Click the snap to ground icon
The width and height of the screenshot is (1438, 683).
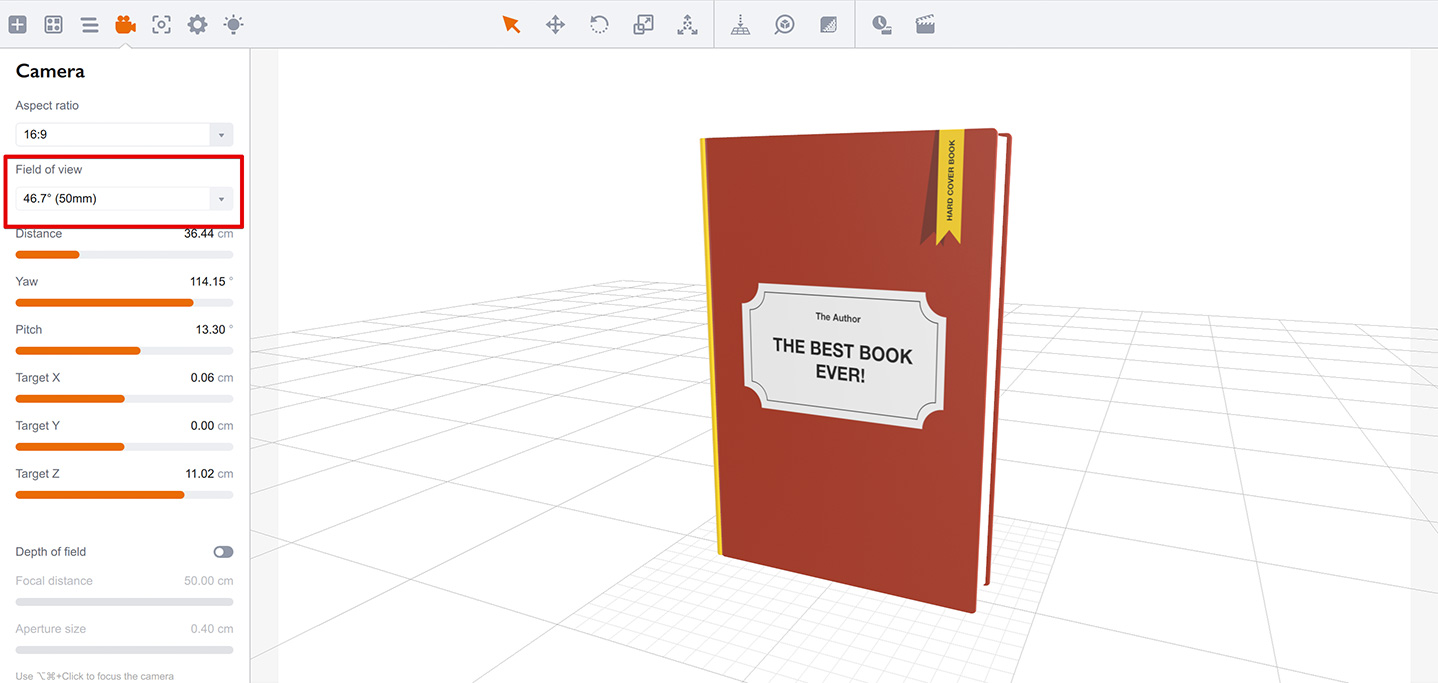[740, 24]
